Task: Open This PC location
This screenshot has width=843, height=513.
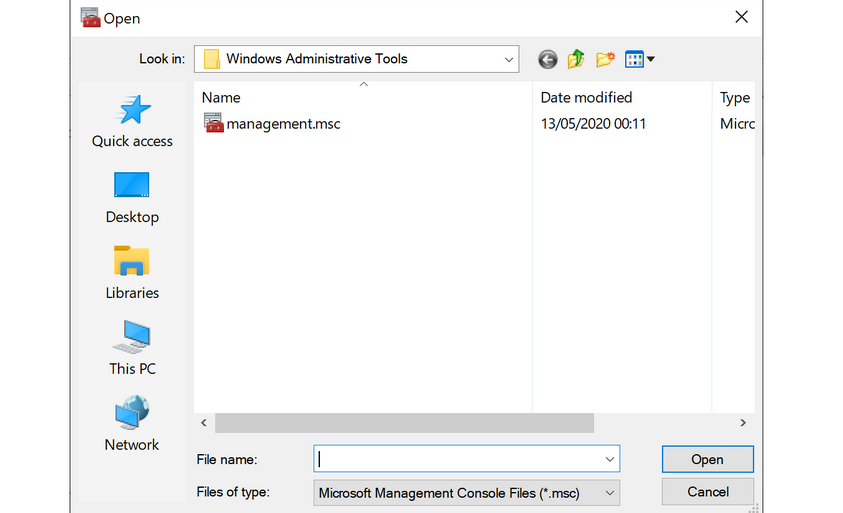Action: tap(132, 348)
